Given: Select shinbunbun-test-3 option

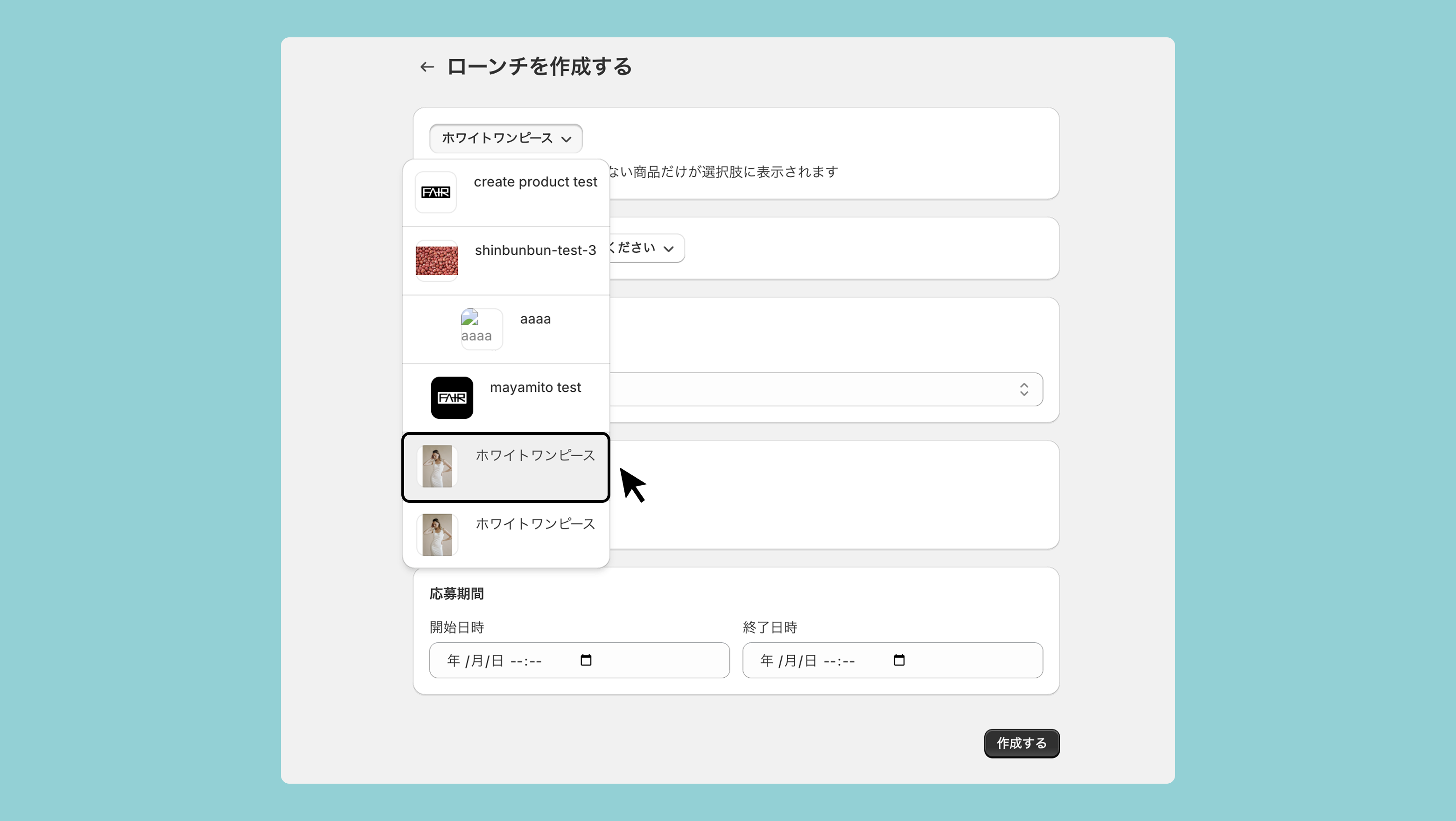Looking at the screenshot, I should coord(535,250).
